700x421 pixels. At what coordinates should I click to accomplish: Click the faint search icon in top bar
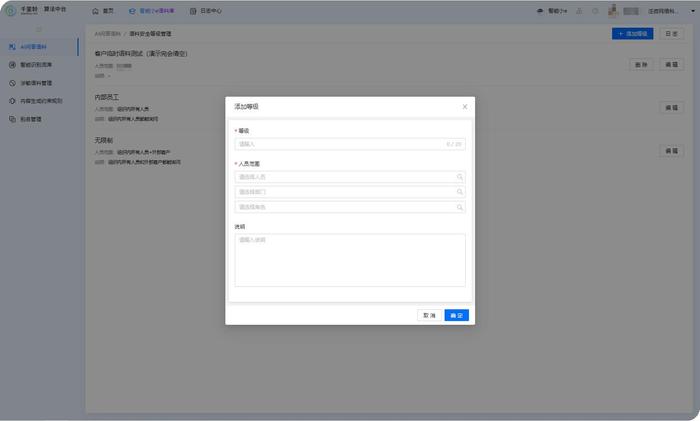[595, 11]
